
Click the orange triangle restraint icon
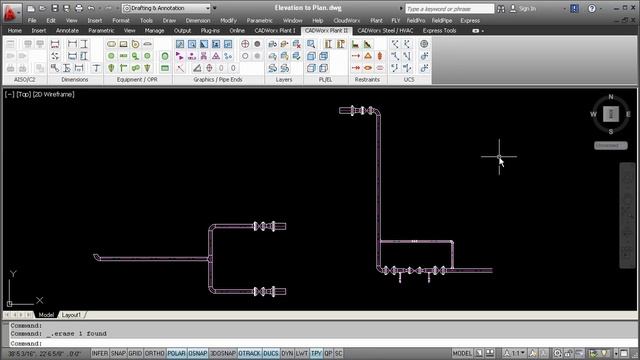[368, 56]
